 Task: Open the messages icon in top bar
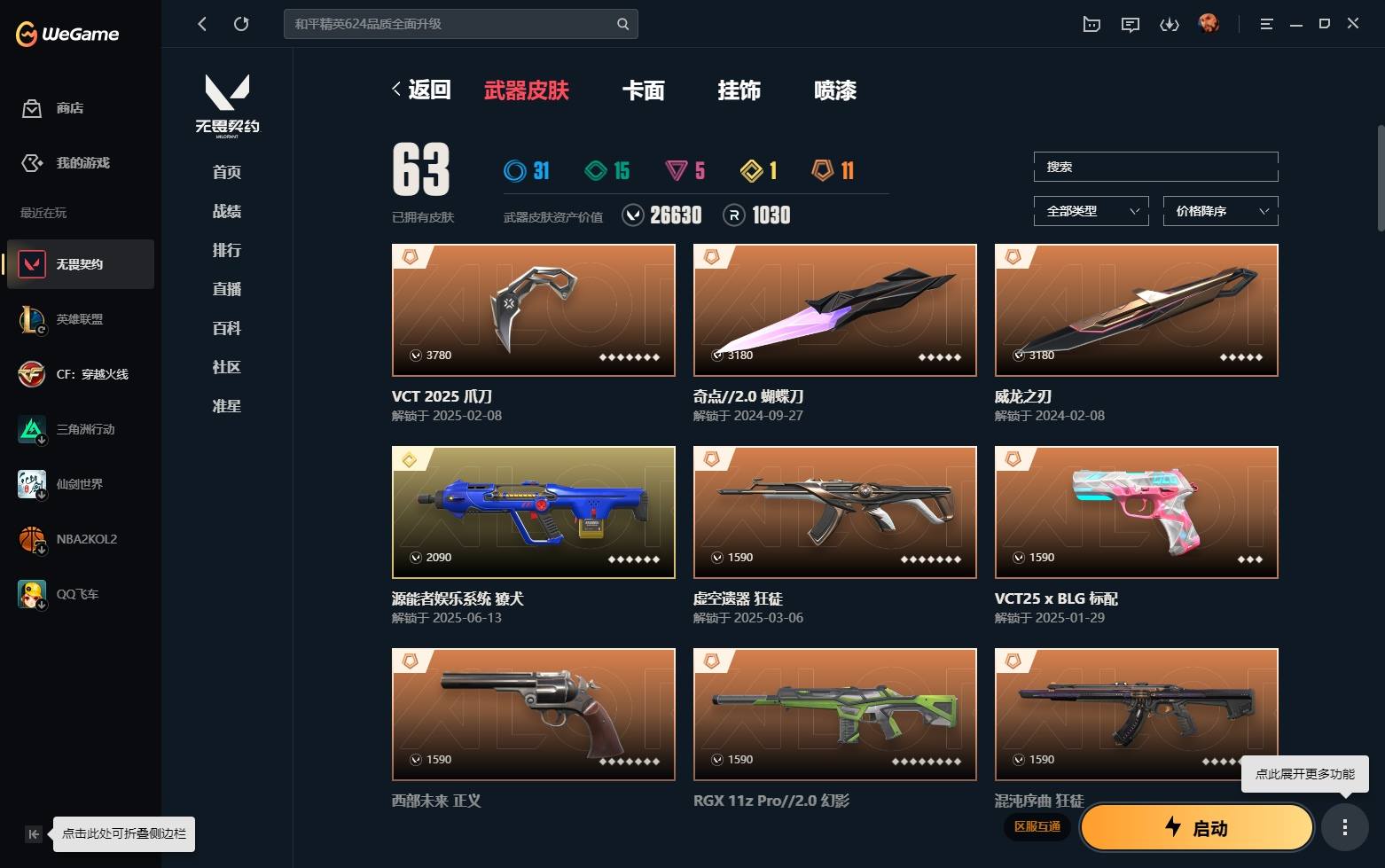[1131, 24]
